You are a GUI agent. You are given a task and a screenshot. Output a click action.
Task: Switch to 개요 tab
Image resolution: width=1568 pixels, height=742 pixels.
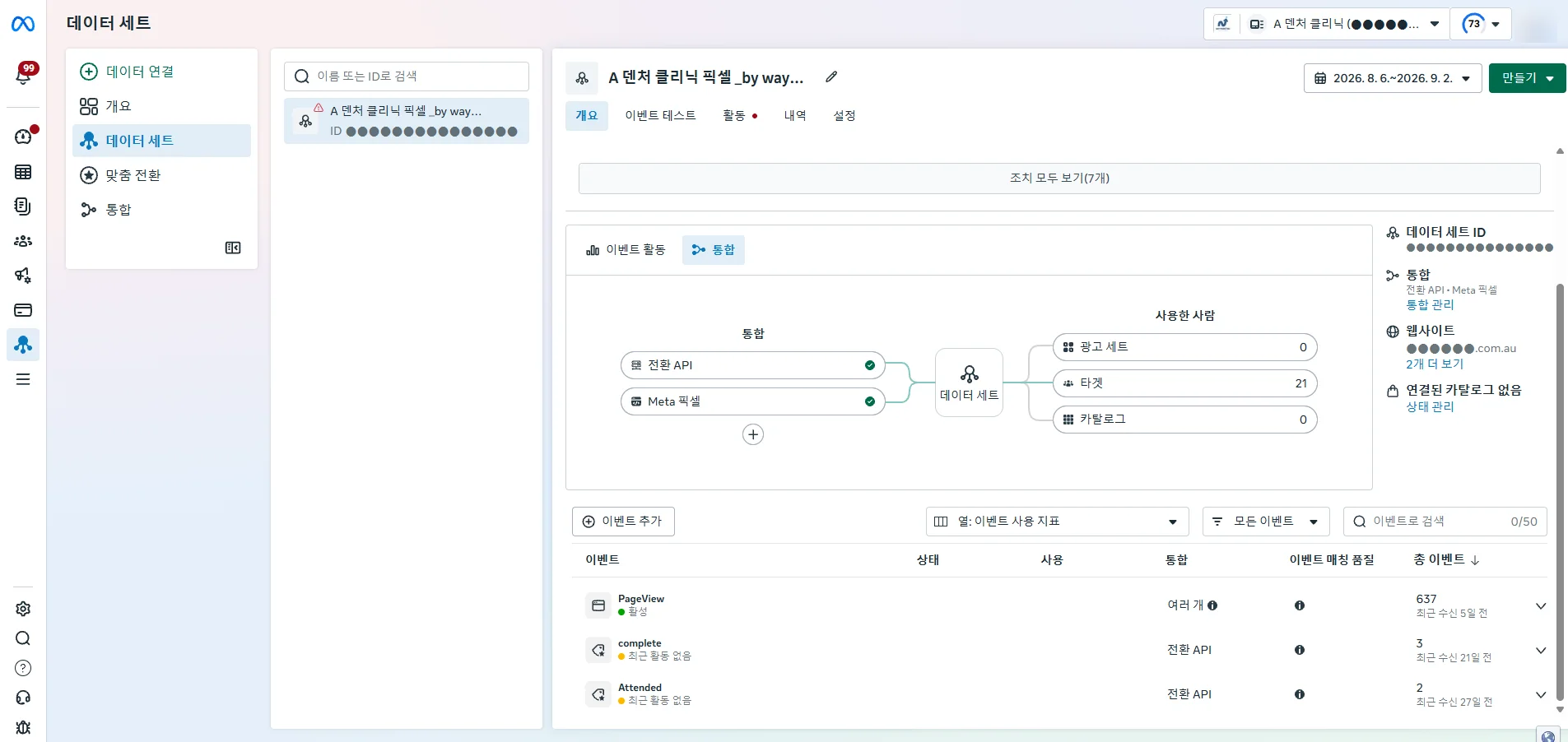(587, 116)
